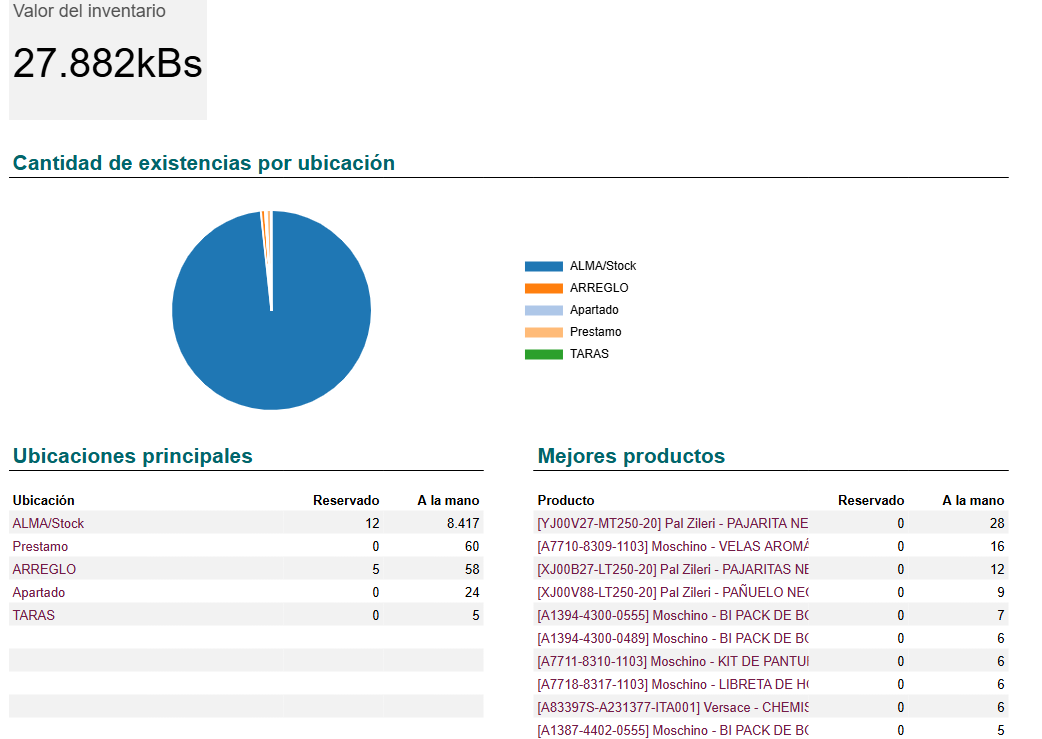Click on-hand value 16 for Moschino VELAS

pyautogui.click(x=997, y=546)
